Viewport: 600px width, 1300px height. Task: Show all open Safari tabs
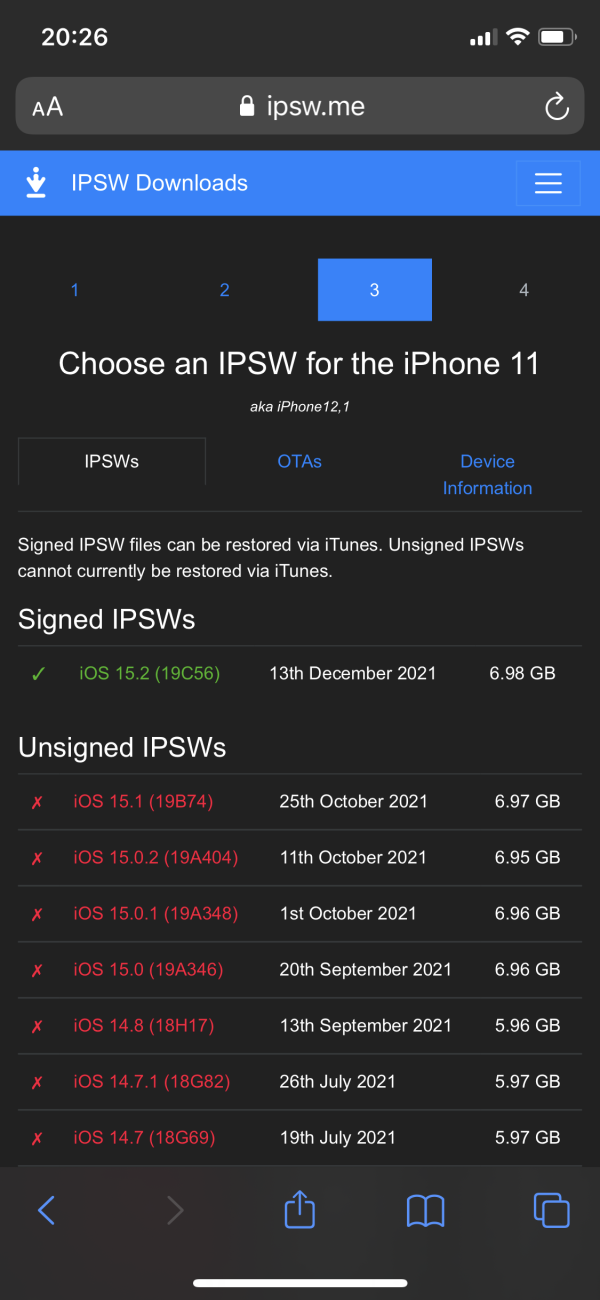(x=551, y=1211)
